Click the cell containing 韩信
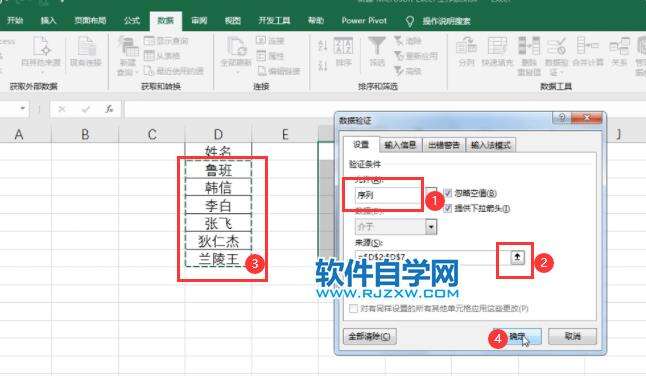Screen dimensions: 646x376 pyautogui.click(x=218, y=188)
